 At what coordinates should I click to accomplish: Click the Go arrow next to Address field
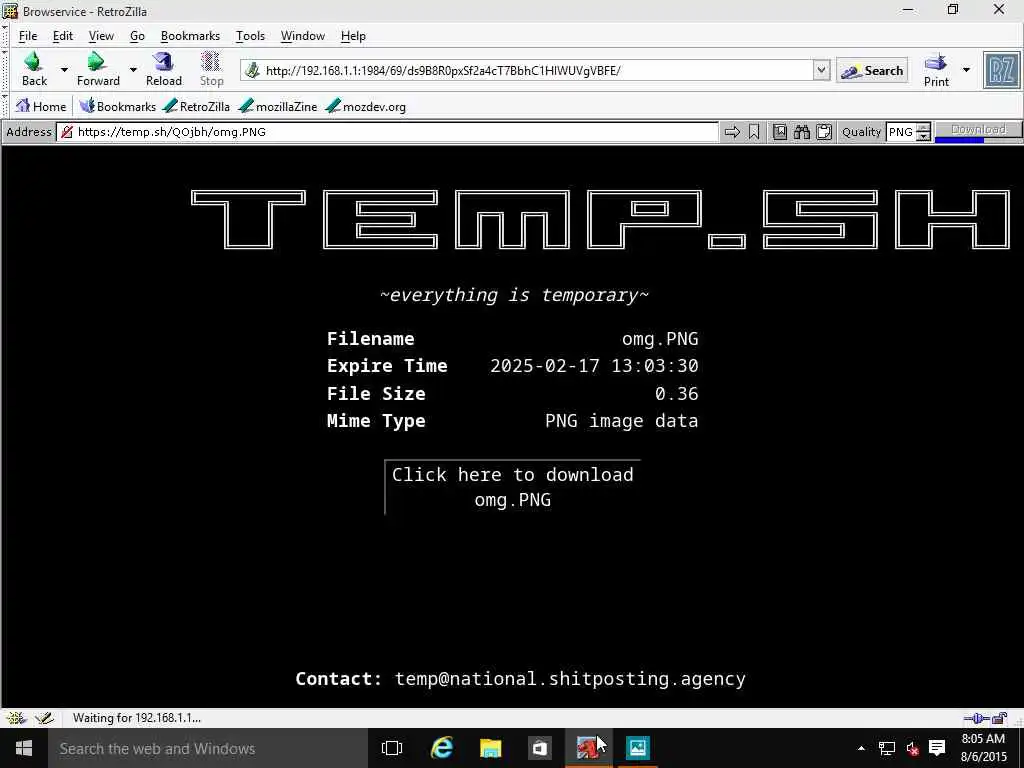pos(732,132)
